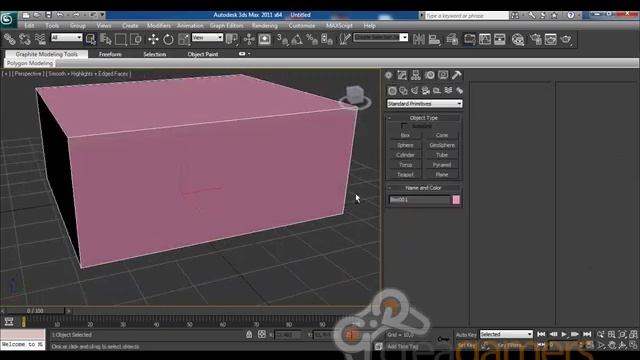Open the MAXScript menu
The image size is (640, 360).
tap(339, 25)
